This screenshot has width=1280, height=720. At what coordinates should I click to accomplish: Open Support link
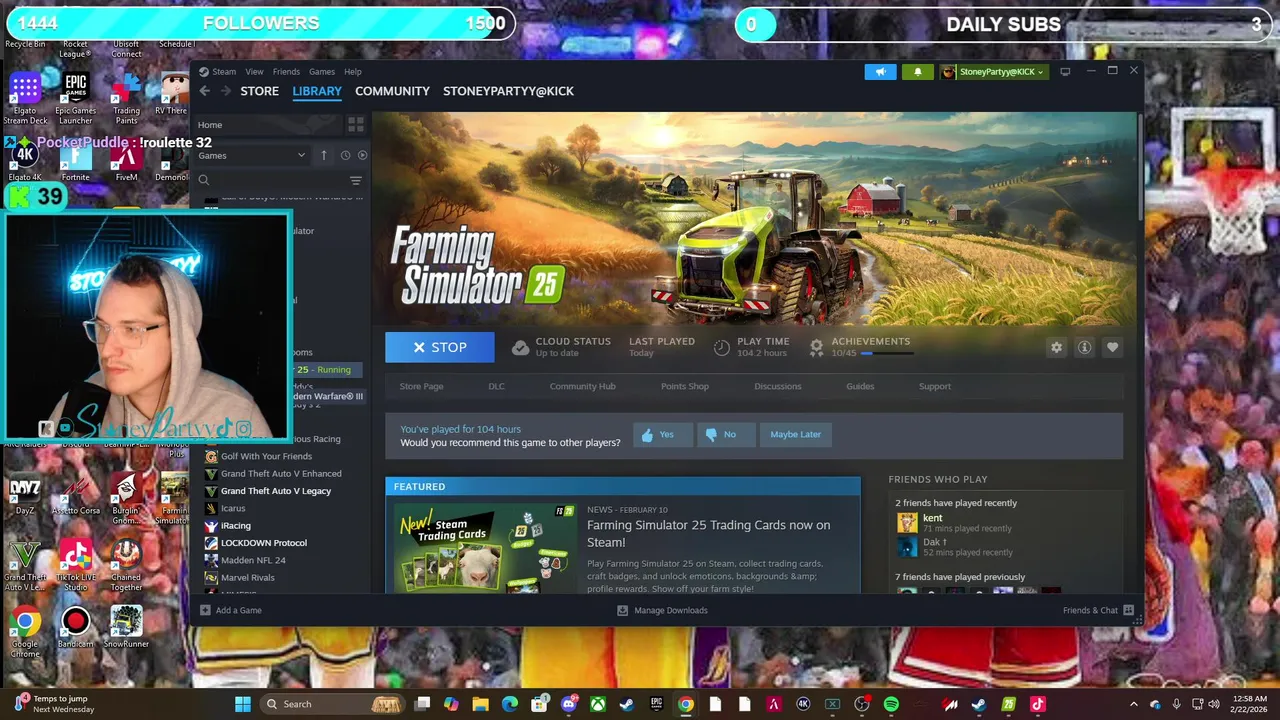(x=934, y=386)
